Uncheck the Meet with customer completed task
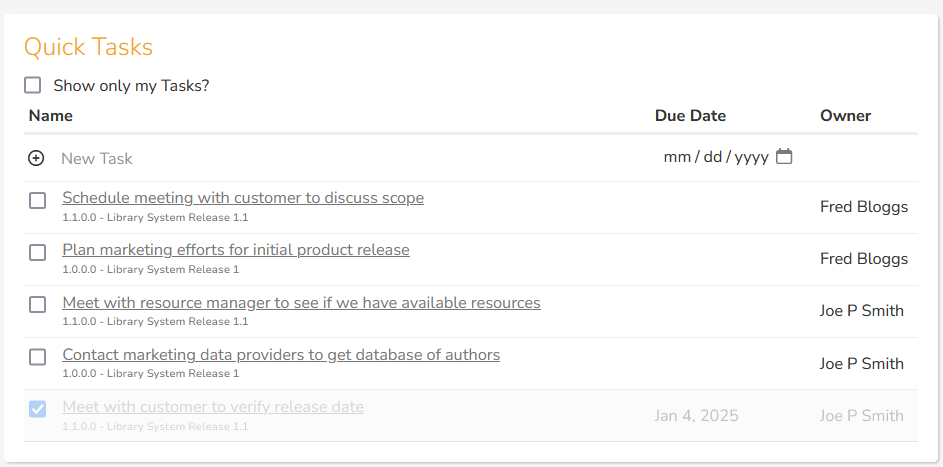 point(37,409)
